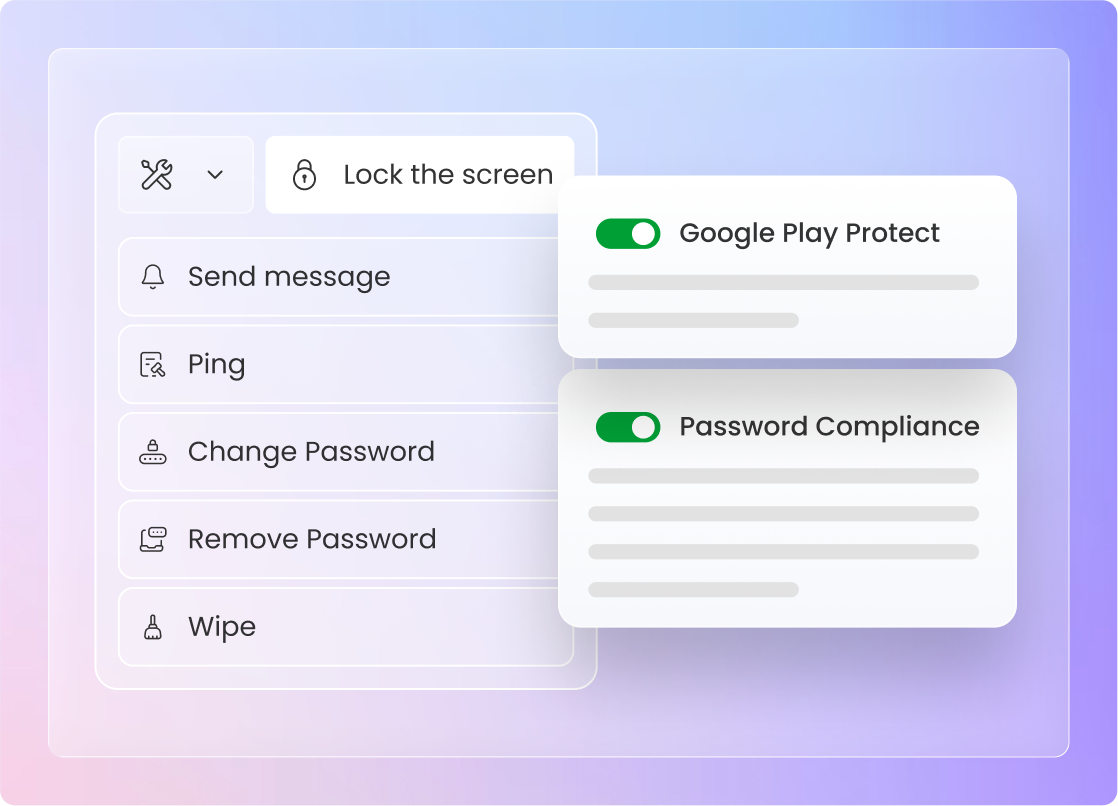The height and width of the screenshot is (806, 1118).
Task: Click the Remove Password device icon
Action: (153, 539)
